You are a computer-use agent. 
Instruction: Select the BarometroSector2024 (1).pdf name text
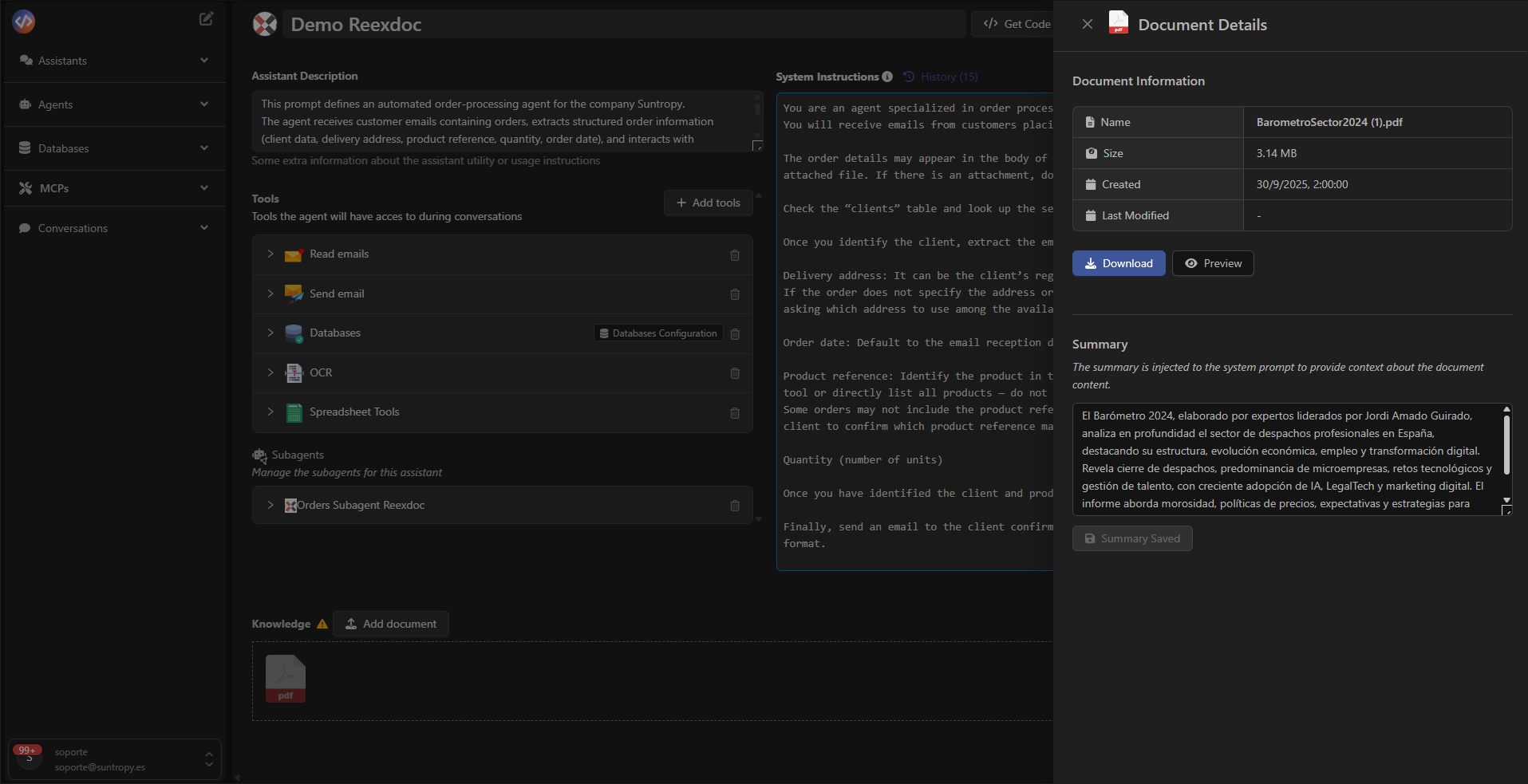pyautogui.click(x=1329, y=122)
